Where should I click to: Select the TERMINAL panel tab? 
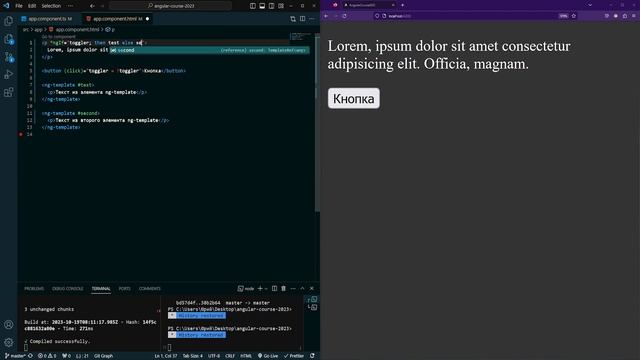coord(101,289)
